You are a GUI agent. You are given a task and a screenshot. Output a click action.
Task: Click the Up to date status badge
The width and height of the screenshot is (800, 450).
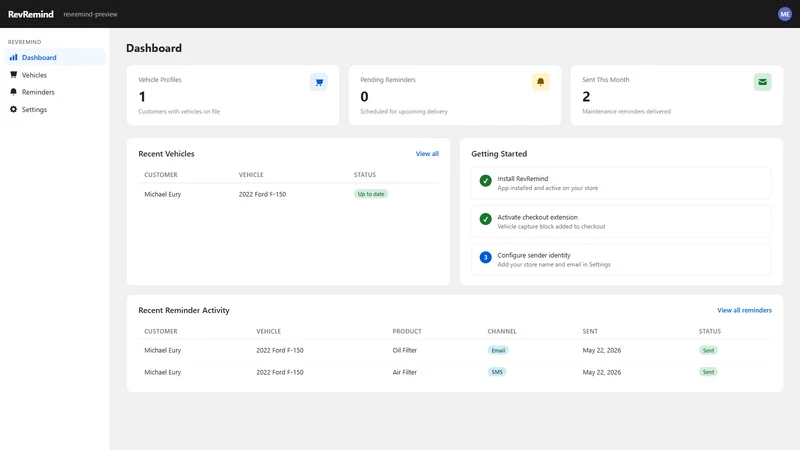(x=371, y=194)
